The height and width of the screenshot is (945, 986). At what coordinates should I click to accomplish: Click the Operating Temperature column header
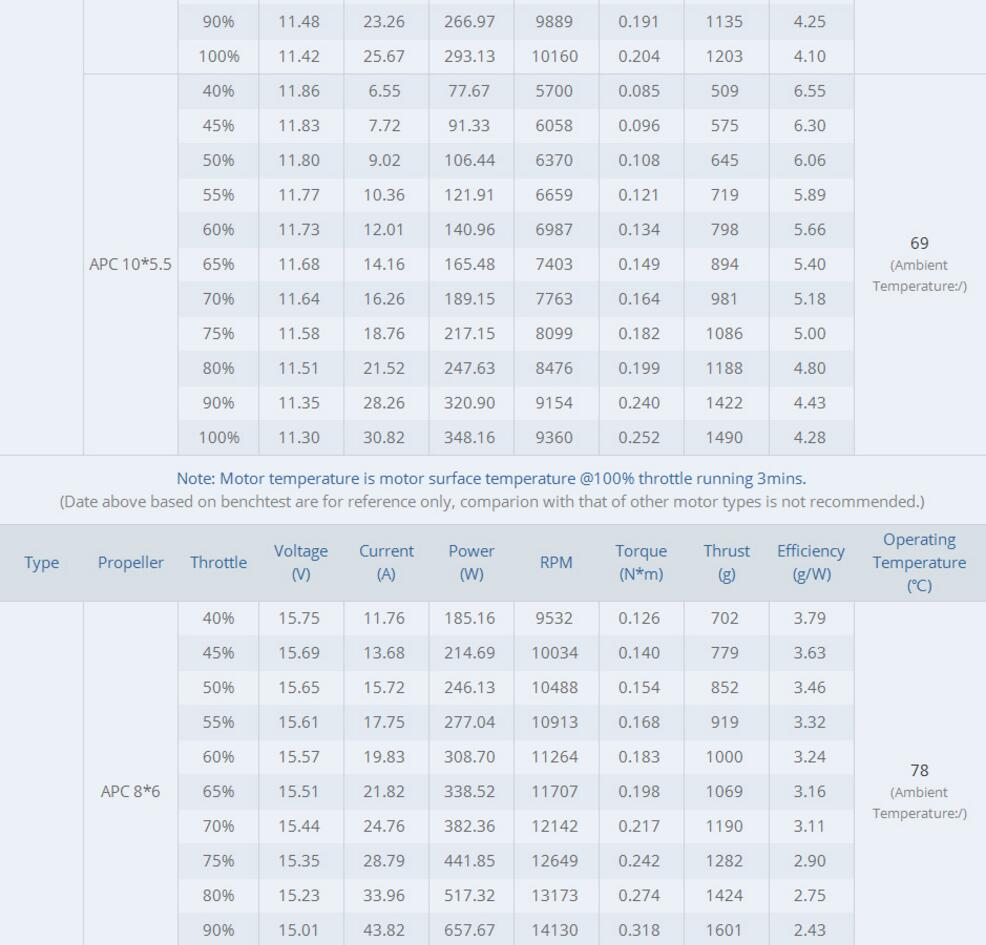pyautogui.click(x=919, y=563)
